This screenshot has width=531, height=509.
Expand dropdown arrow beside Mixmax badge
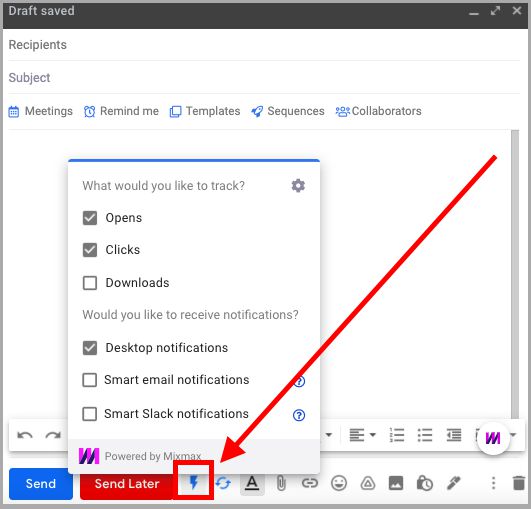[513, 434]
